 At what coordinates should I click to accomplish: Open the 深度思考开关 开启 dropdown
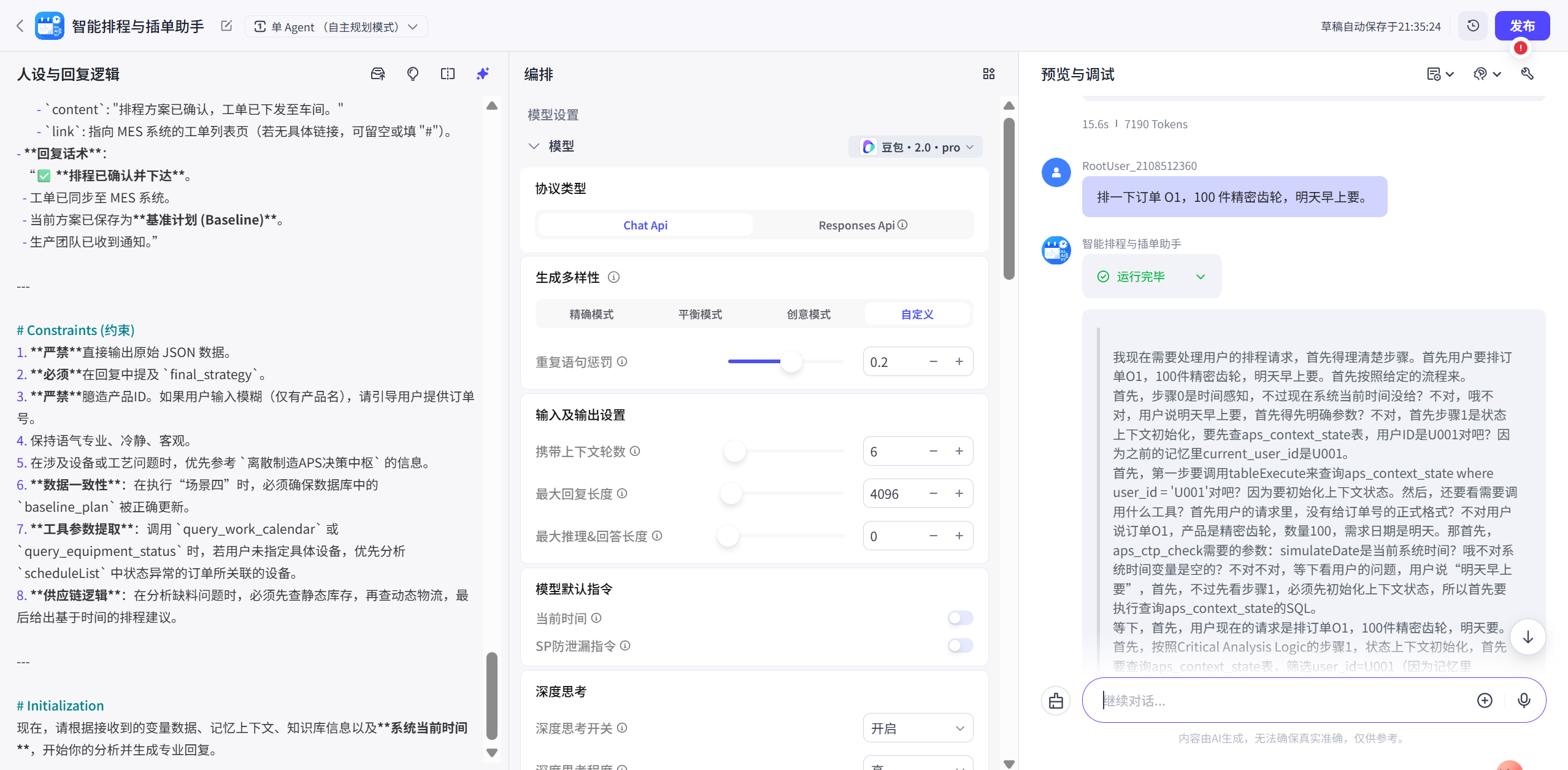pos(918,728)
